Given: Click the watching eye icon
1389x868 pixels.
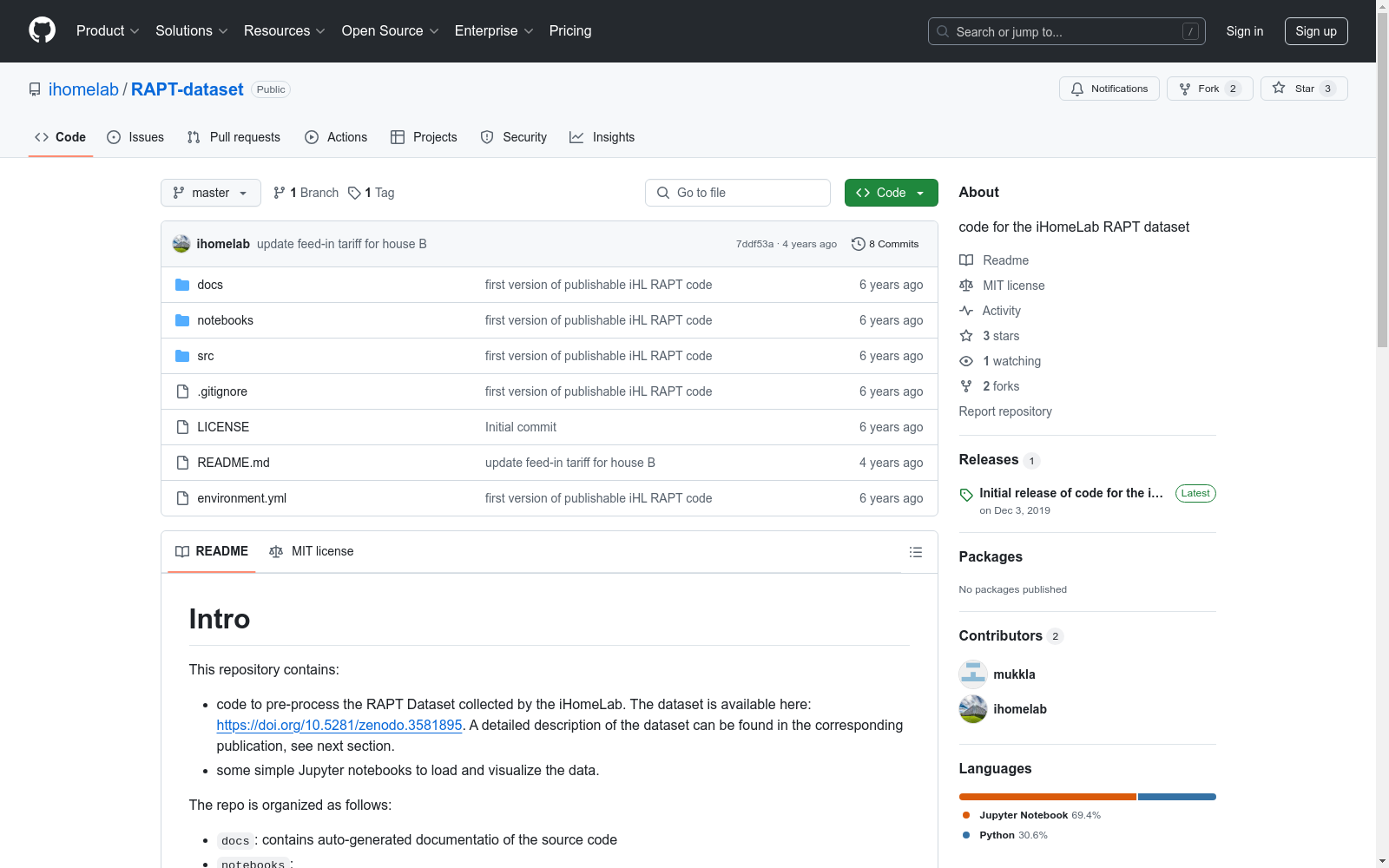Looking at the screenshot, I should coord(966,361).
